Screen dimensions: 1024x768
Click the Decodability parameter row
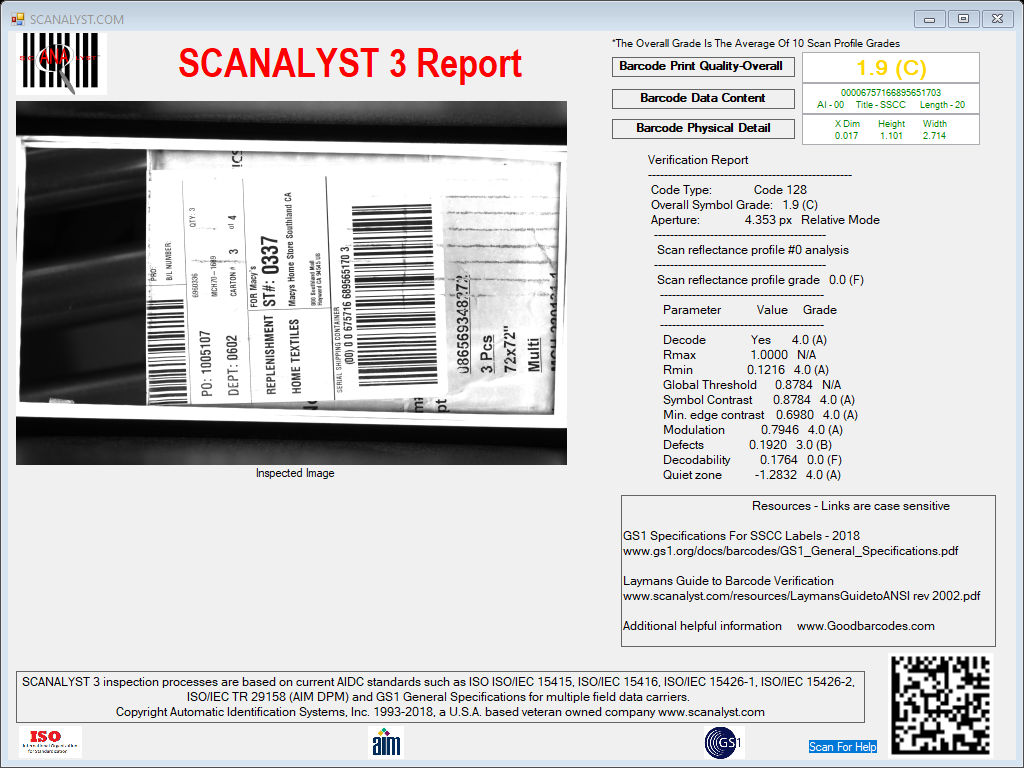click(x=752, y=460)
